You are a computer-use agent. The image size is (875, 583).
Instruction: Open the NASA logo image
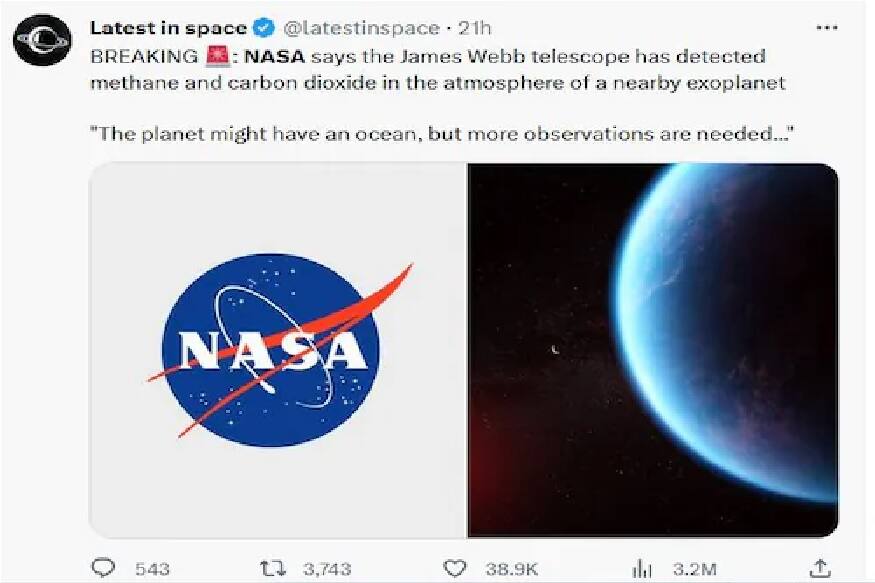(x=278, y=350)
